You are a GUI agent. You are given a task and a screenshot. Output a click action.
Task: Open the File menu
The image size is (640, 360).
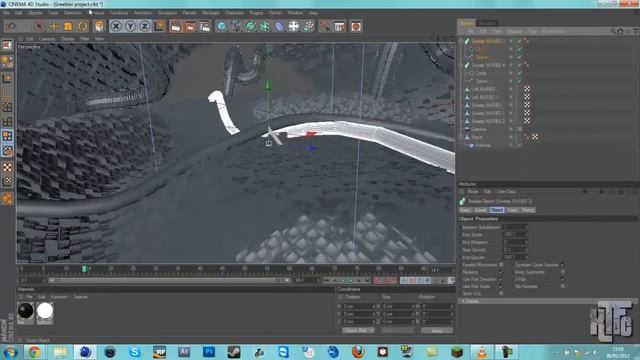pos(7,13)
